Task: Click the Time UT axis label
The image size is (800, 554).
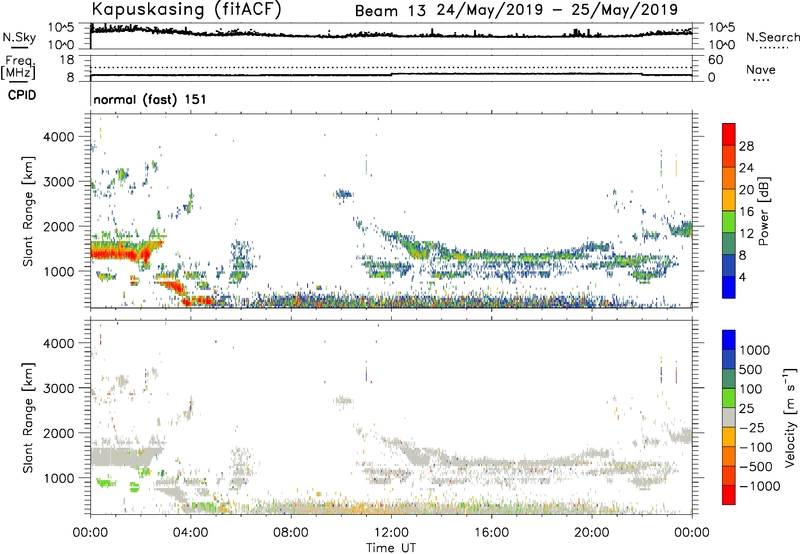Action: coord(391,548)
